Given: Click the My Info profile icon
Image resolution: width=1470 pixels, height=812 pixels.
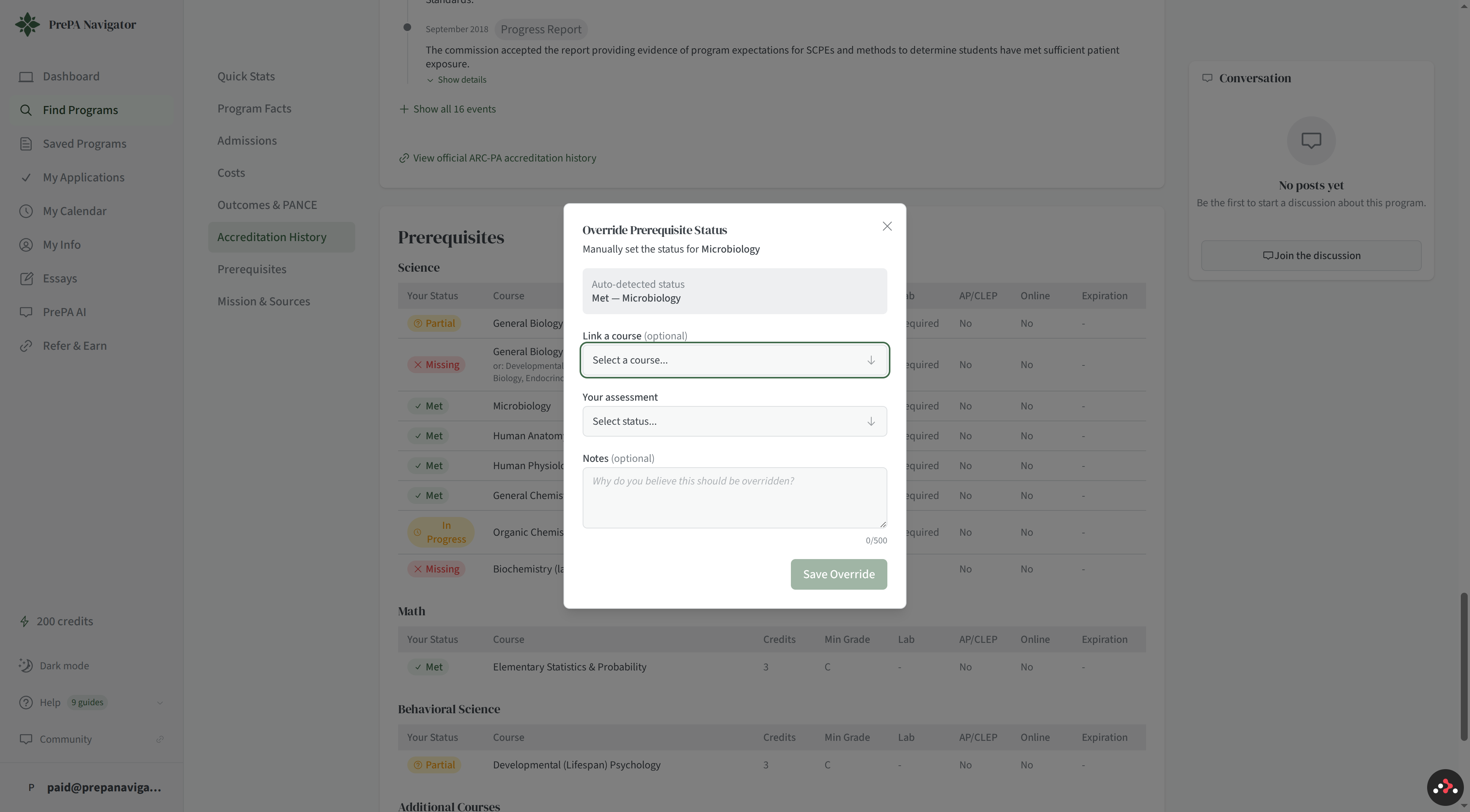Looking at the screenshot, I should point(26,245).
